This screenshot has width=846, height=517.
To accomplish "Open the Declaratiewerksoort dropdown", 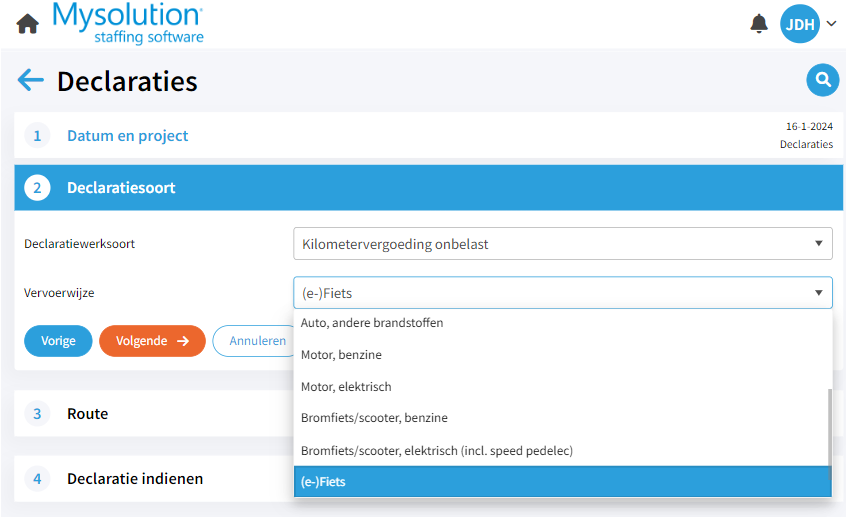I will (562, 243).
